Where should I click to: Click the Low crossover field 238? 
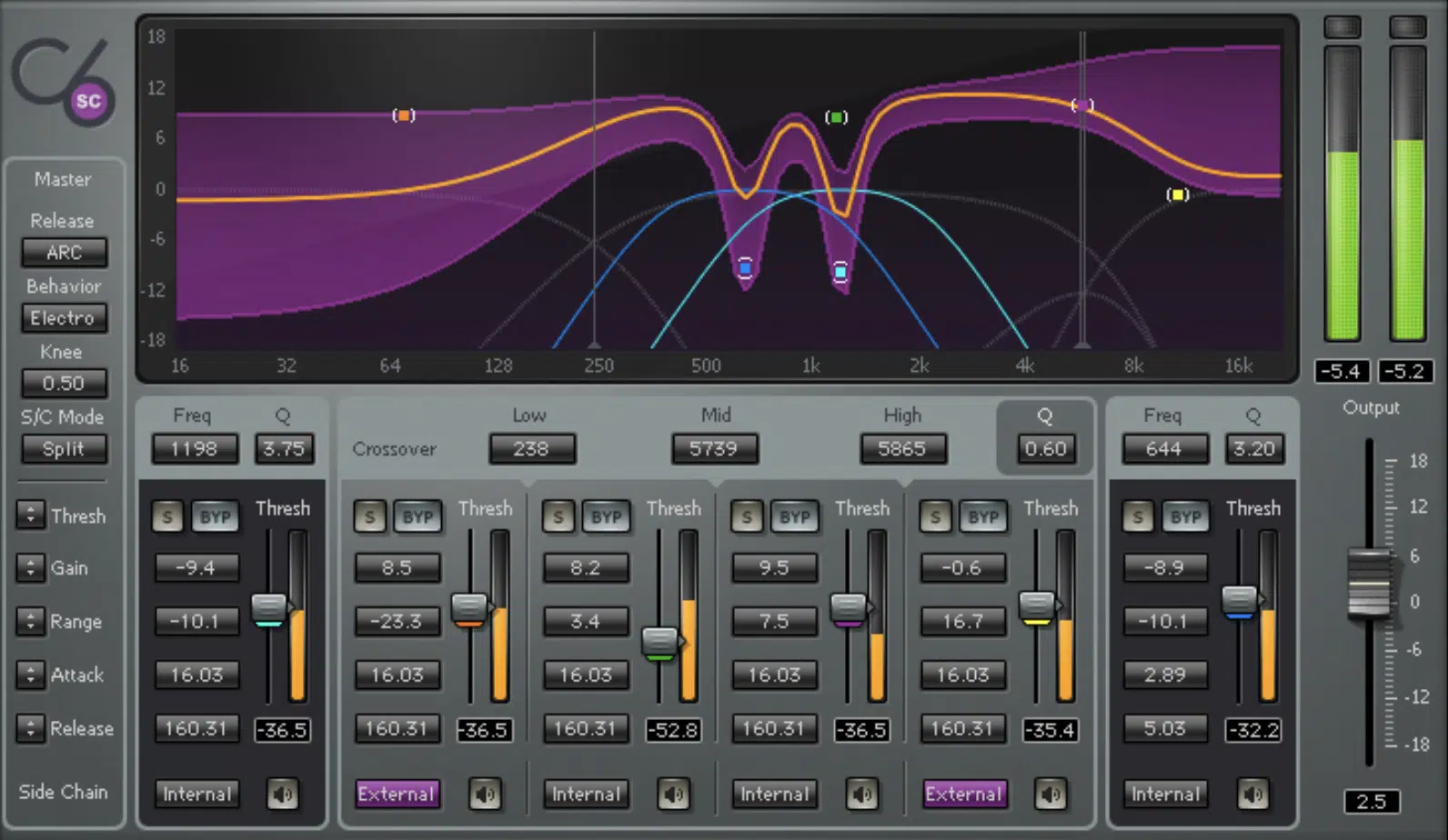coord(531,449)
